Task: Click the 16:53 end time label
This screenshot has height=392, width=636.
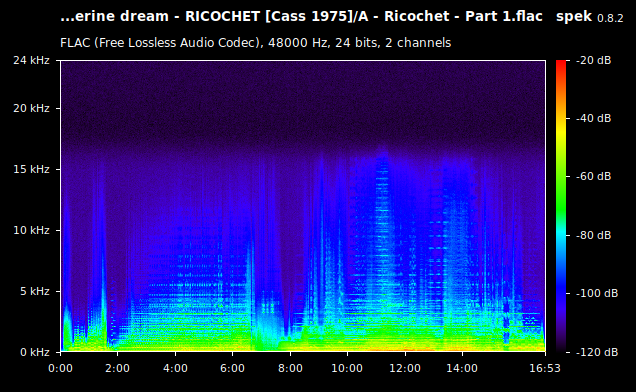Action: [545, 368]
